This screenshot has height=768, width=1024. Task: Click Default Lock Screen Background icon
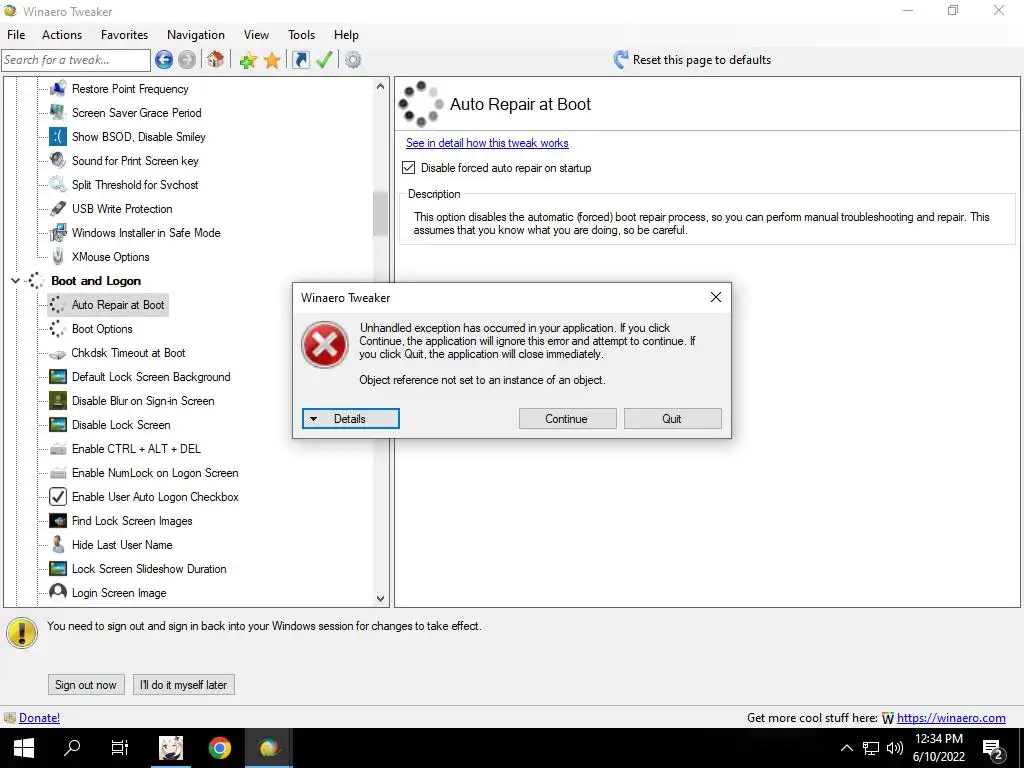pyautogui.click(x=58, y=377)
